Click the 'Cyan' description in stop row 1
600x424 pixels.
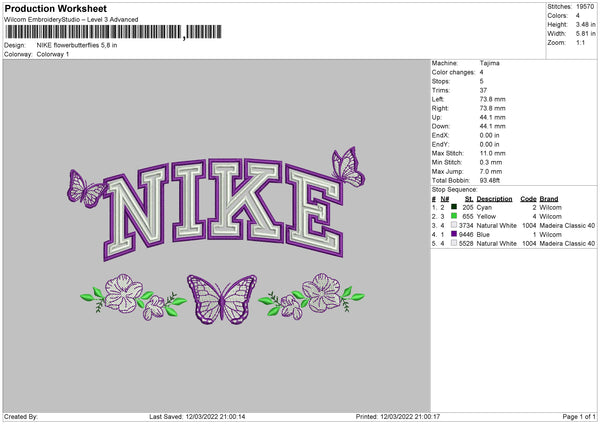click(484, 207)
